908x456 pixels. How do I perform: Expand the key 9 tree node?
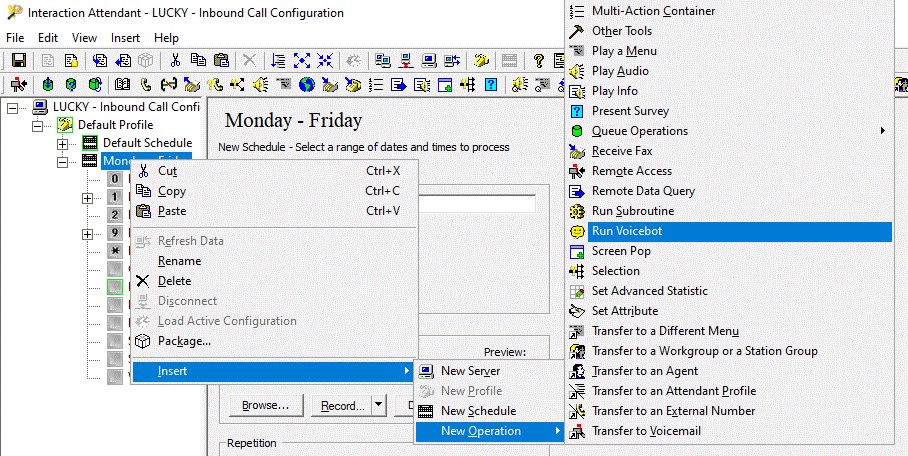coord(88,234)
